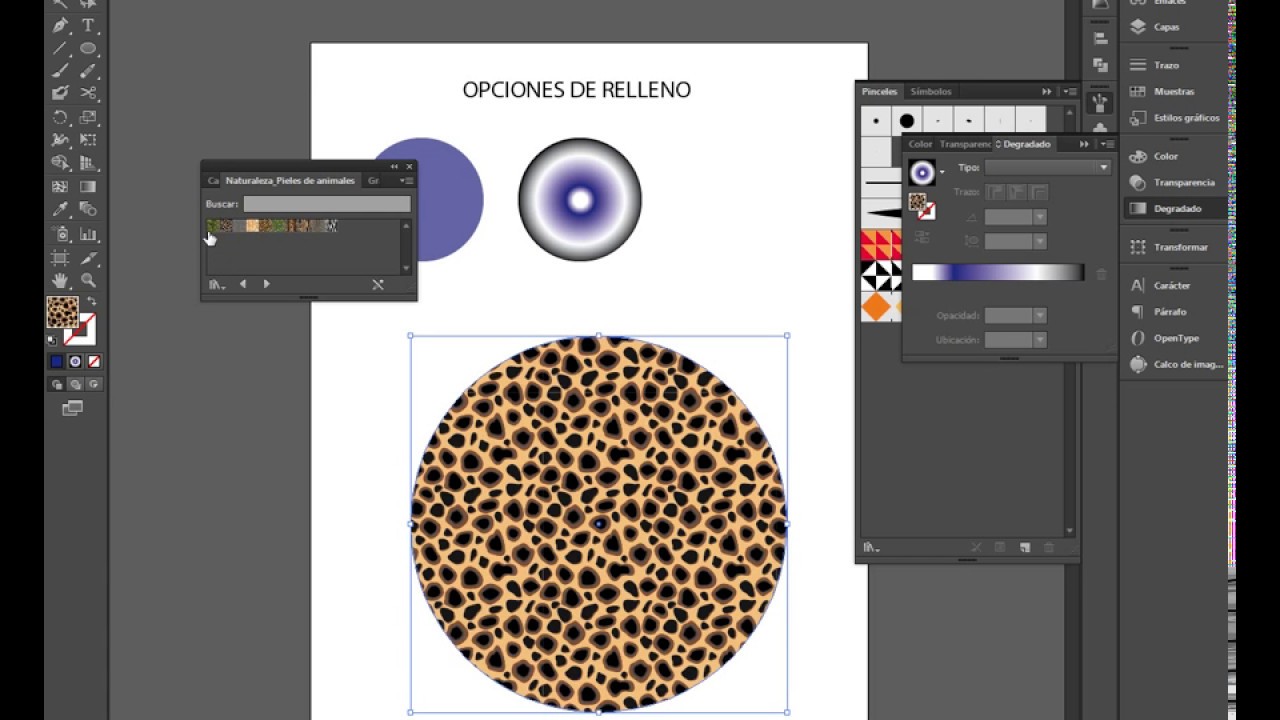
Task: Open gradient swatch preset arrow
Action: click(942, 172)
